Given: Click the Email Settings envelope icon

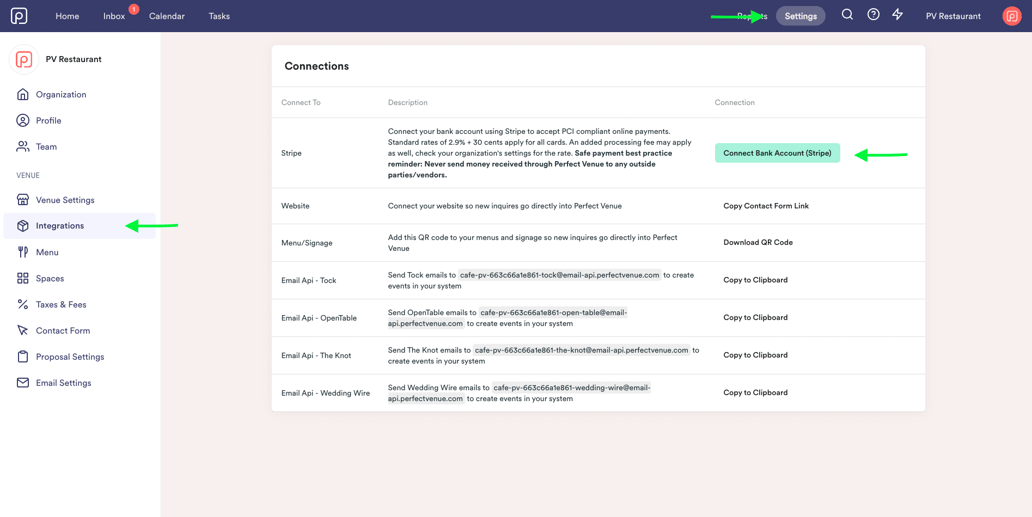Looking at the screenshot, I should click(x=23, y=383).
